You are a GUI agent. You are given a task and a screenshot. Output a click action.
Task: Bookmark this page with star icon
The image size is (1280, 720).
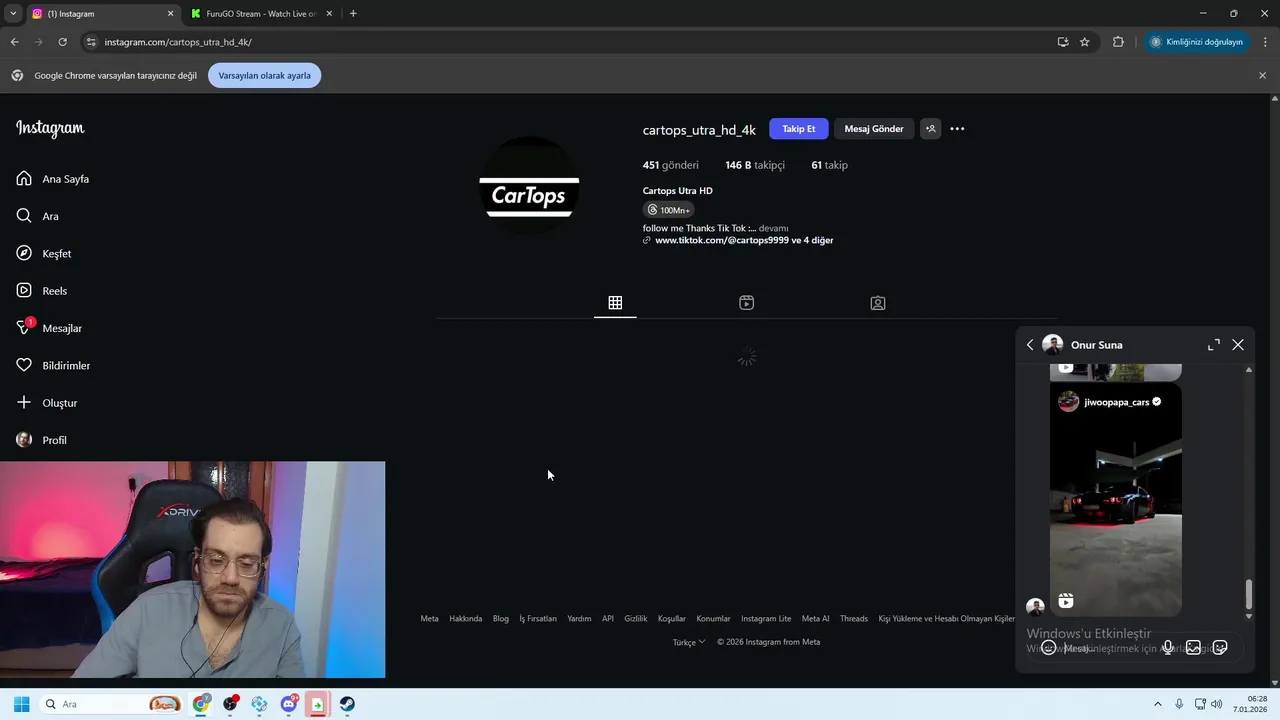pos(1084,42)
